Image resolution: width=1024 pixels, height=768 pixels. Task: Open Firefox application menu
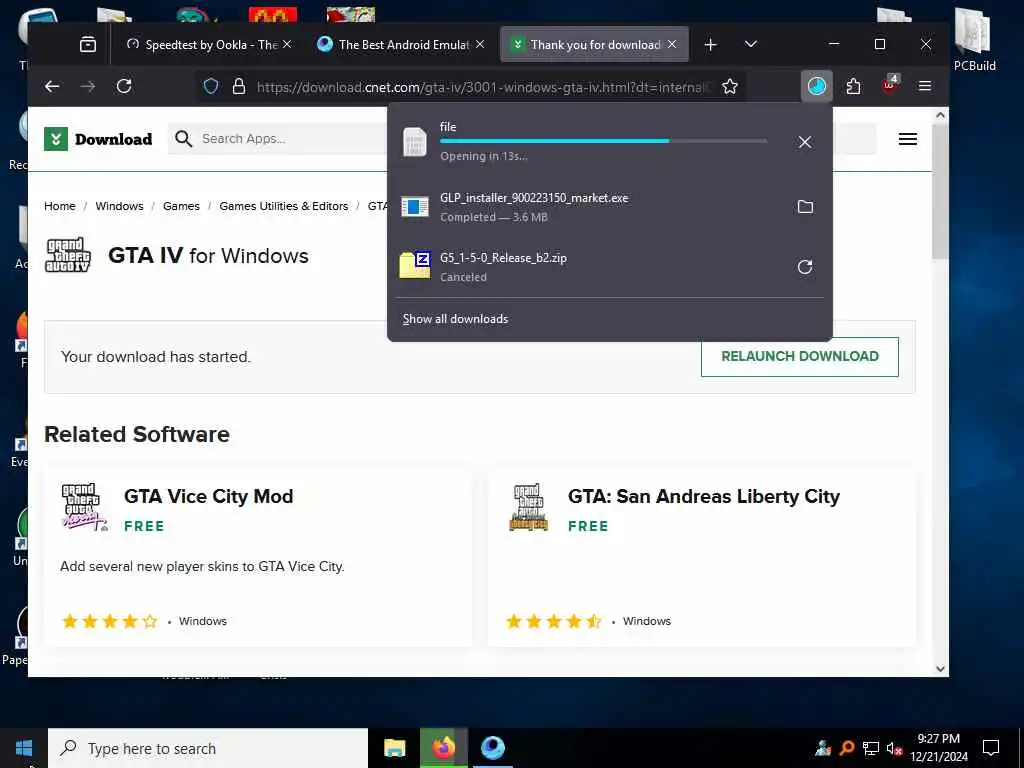pos(925,86)
